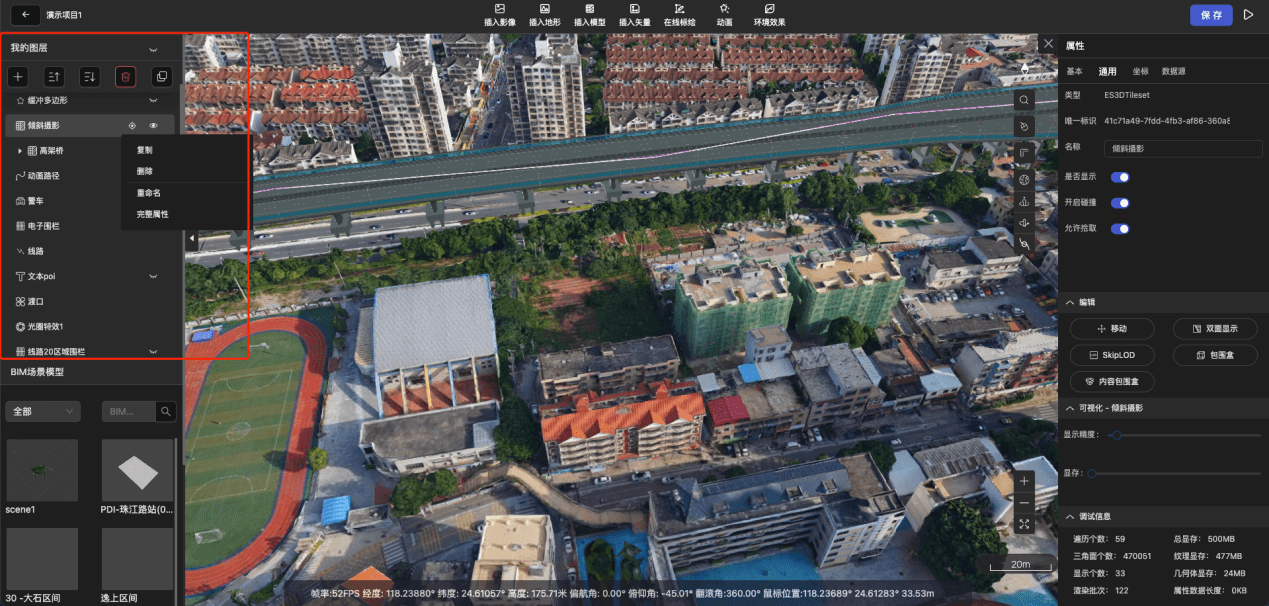Click the search magnifier in map toolbar
This screenshot has height=606, width=1269.
pyautogui.click(x=1024, y=100)
